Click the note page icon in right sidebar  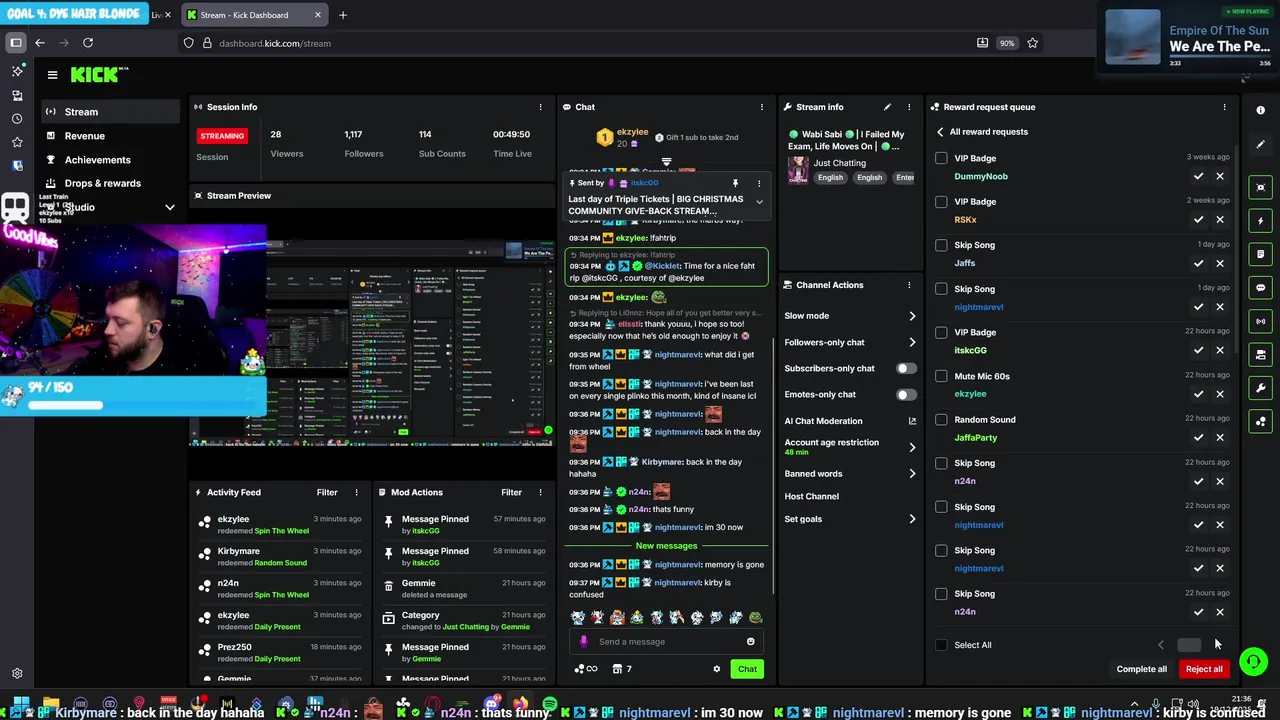coord(1260,254)
